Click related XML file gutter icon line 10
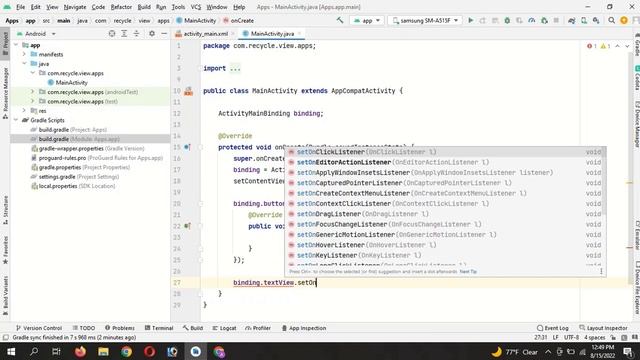Screen dimensions: 640x360 (x=188, y=91)
